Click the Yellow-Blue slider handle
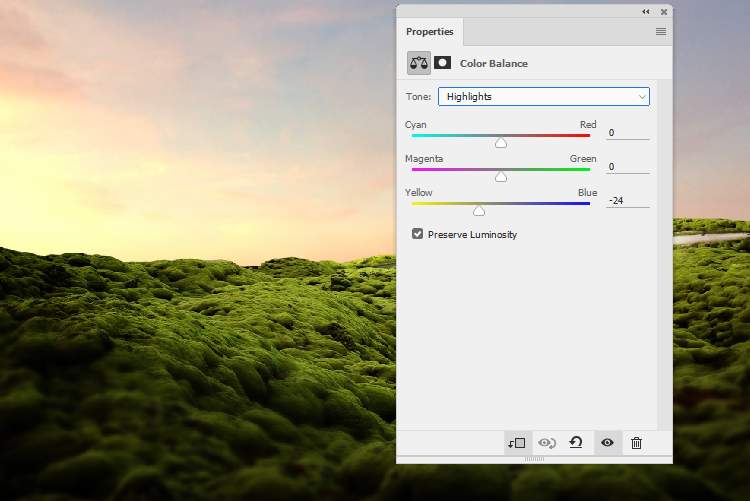 (479, 211)
